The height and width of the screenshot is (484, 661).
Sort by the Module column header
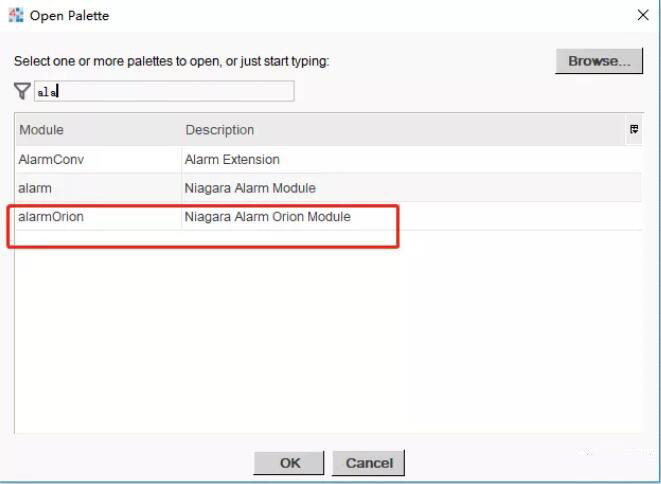click(99, 130)
